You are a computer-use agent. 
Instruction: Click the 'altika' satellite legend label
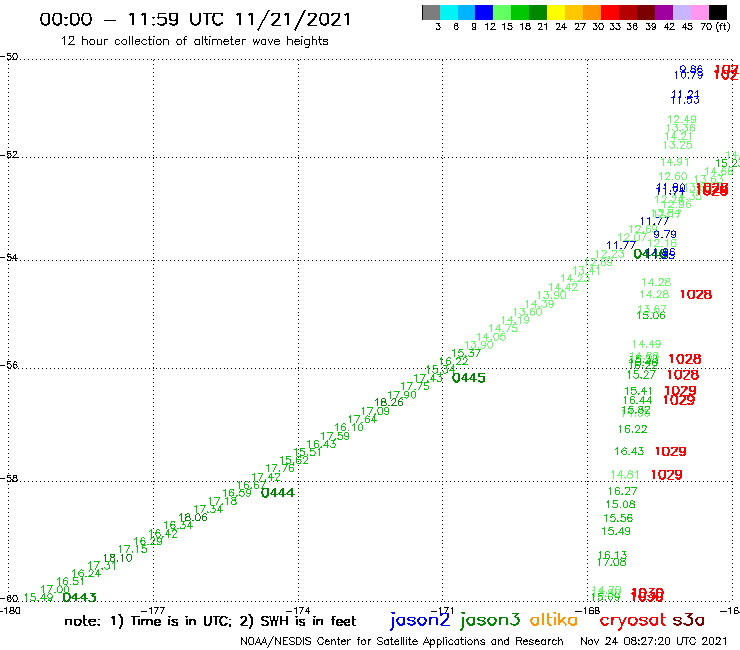(553, 620)
